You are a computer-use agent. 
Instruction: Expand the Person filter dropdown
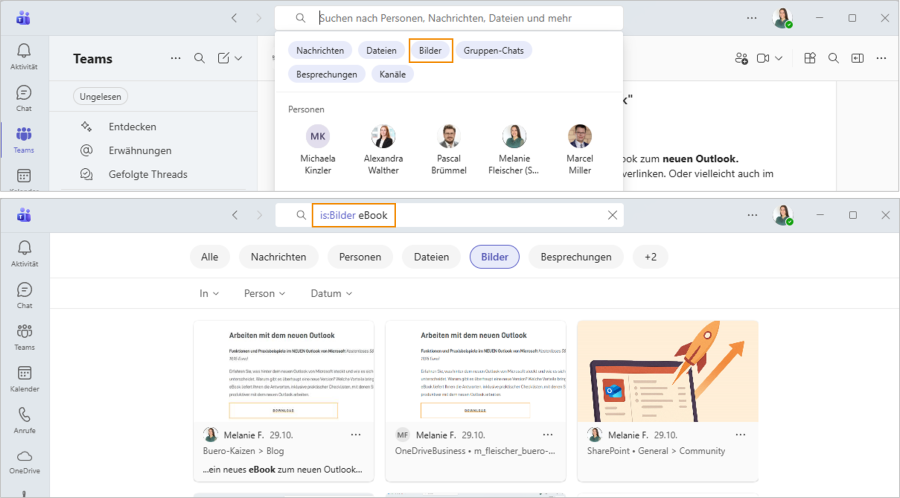264,294
